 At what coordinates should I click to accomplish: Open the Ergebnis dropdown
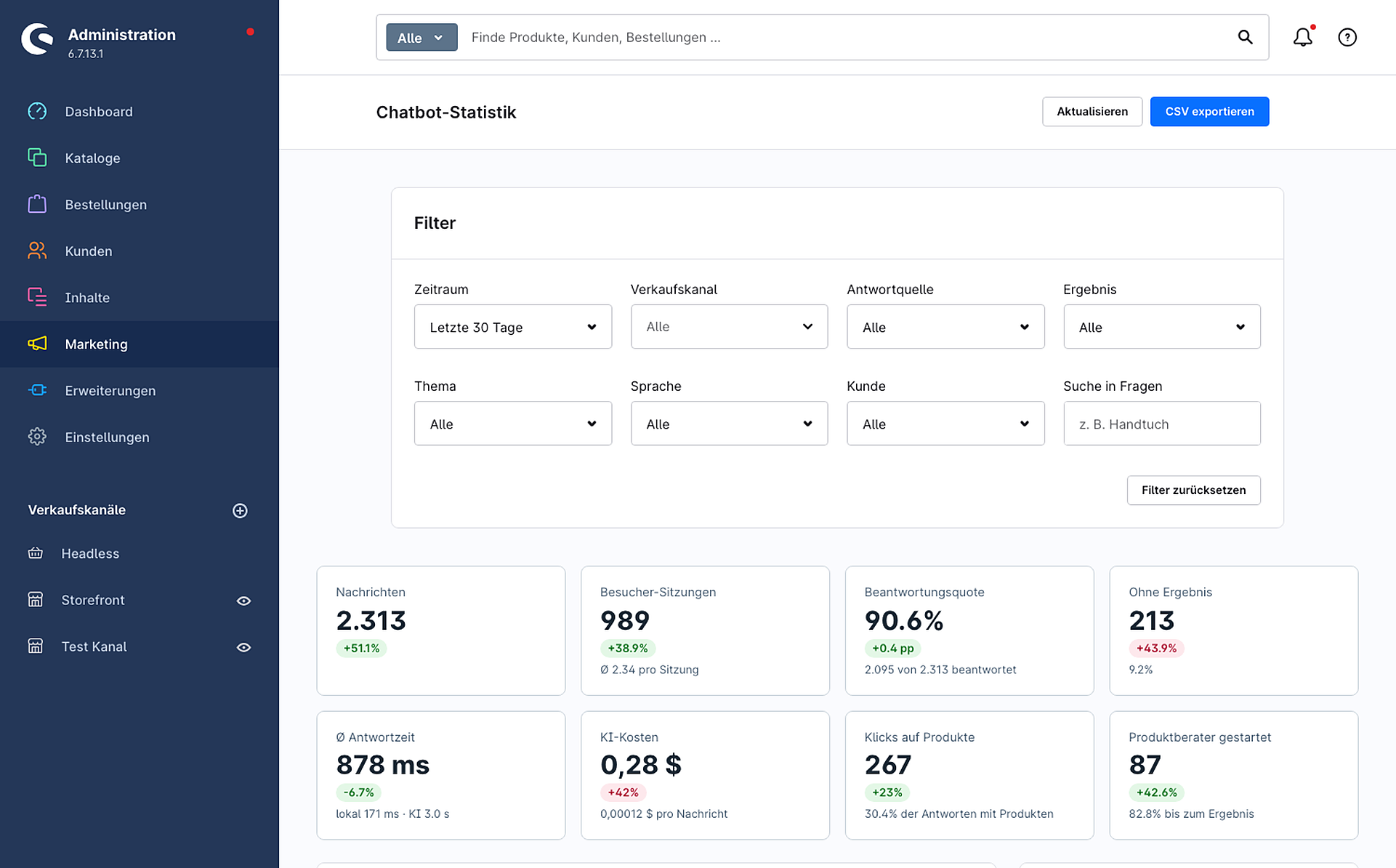pos(1162,327)
